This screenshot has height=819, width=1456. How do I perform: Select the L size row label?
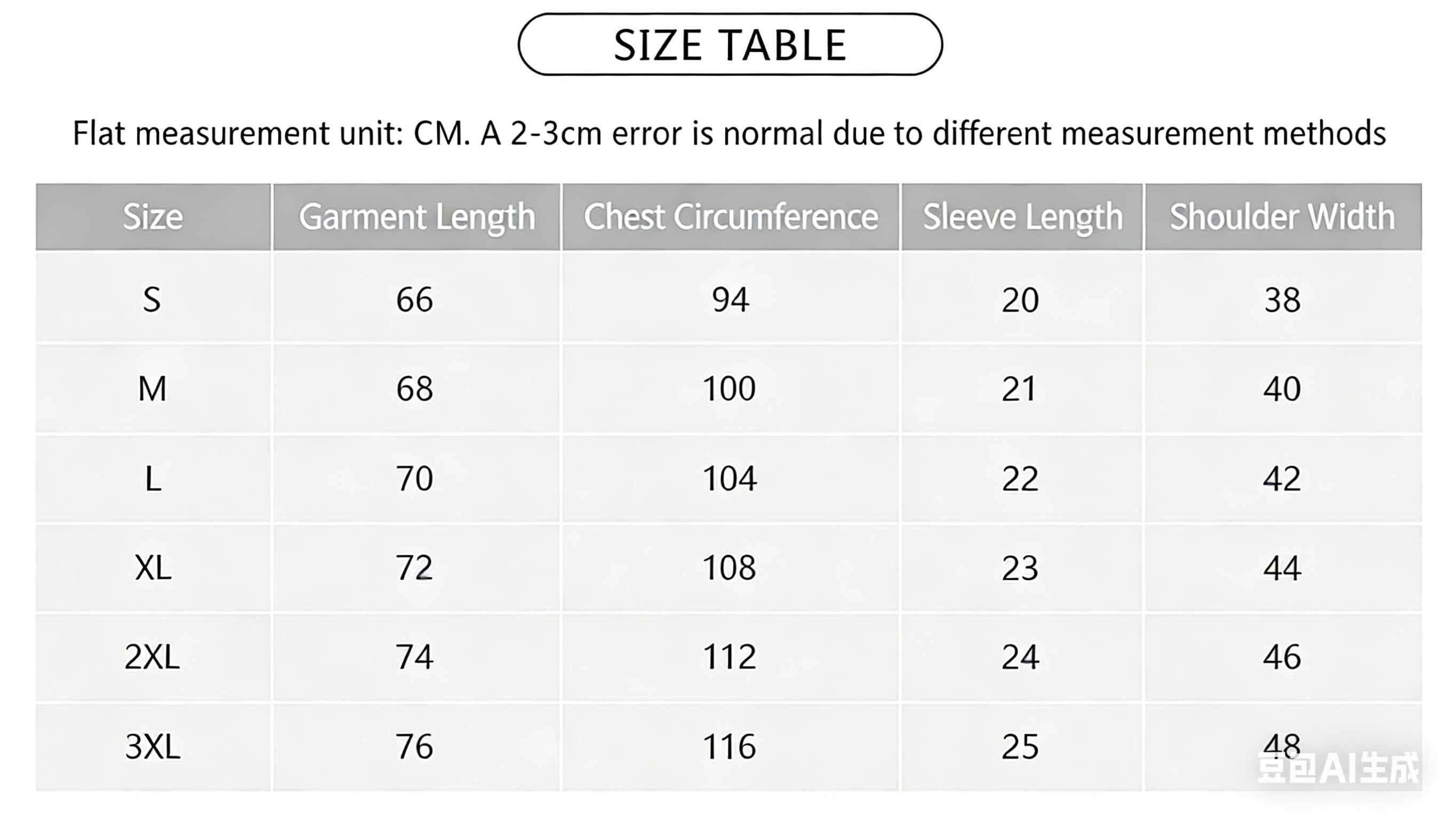click(x=153, y=479)
